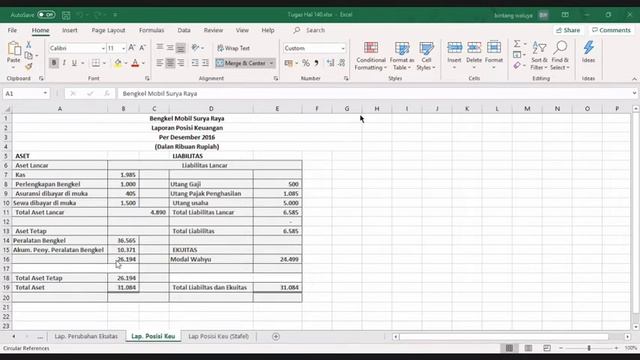Toggle Underline formatting
The height and width of the screenshot is (360, 640).
click(x=74, y=63)
